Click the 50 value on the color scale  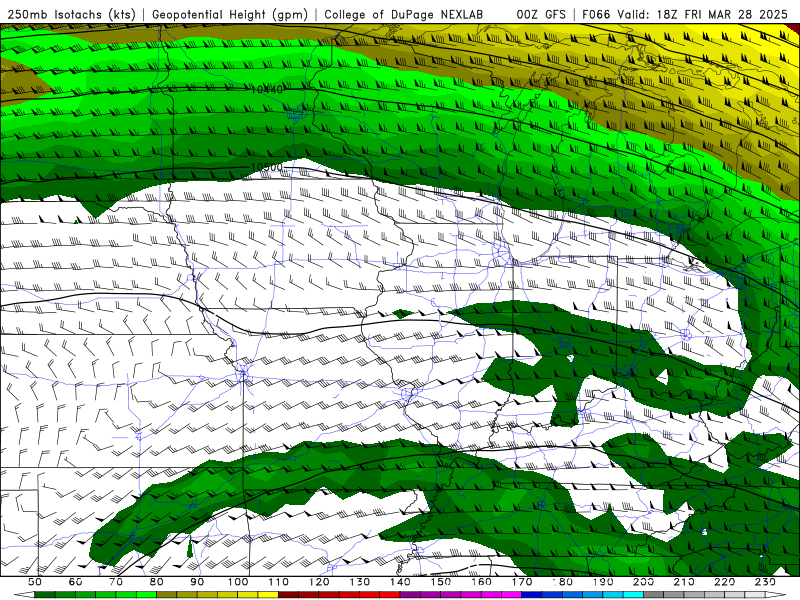[35, 582]
